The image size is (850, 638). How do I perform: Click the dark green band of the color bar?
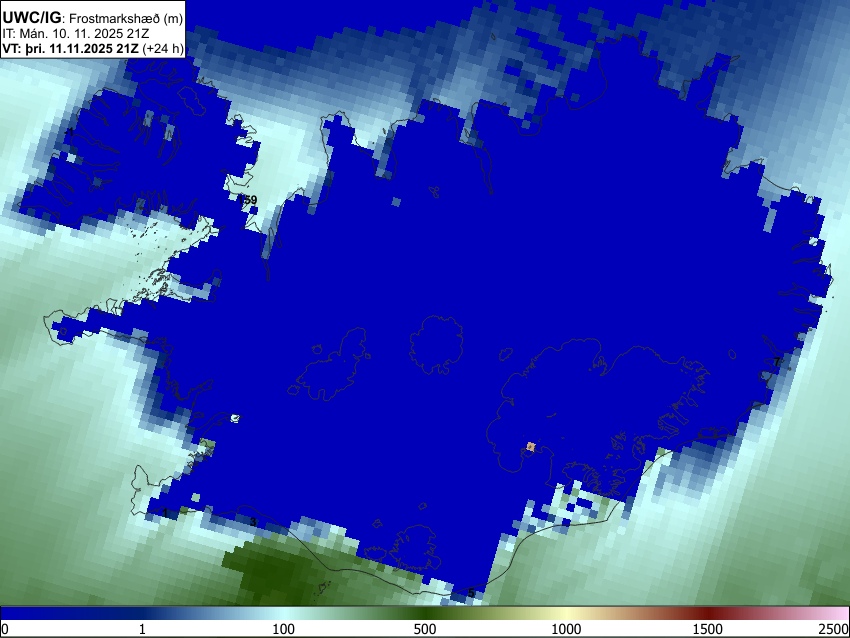point(425,614)
